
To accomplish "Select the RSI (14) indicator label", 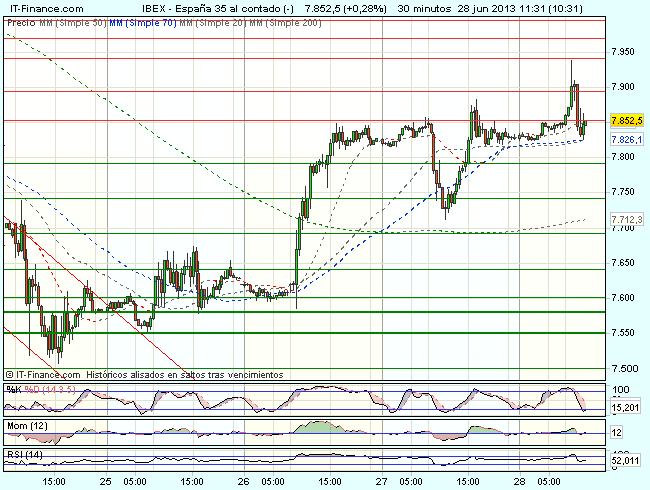I will point(25,455).
